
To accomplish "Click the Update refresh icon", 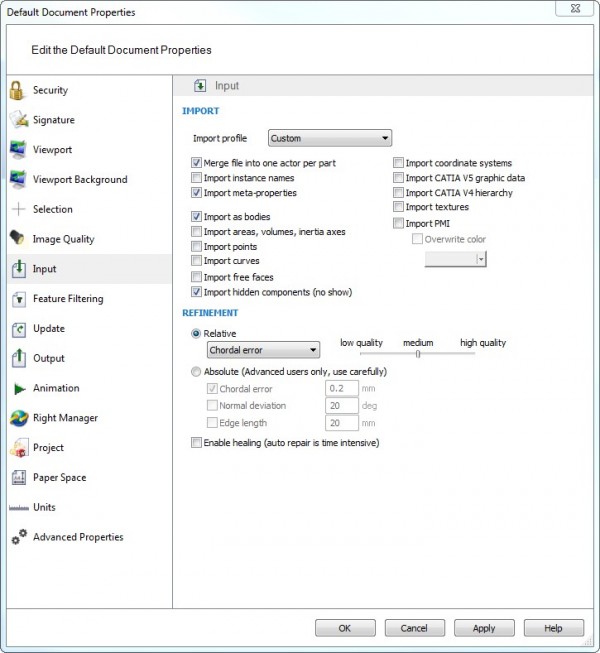I will coord(19,329).
